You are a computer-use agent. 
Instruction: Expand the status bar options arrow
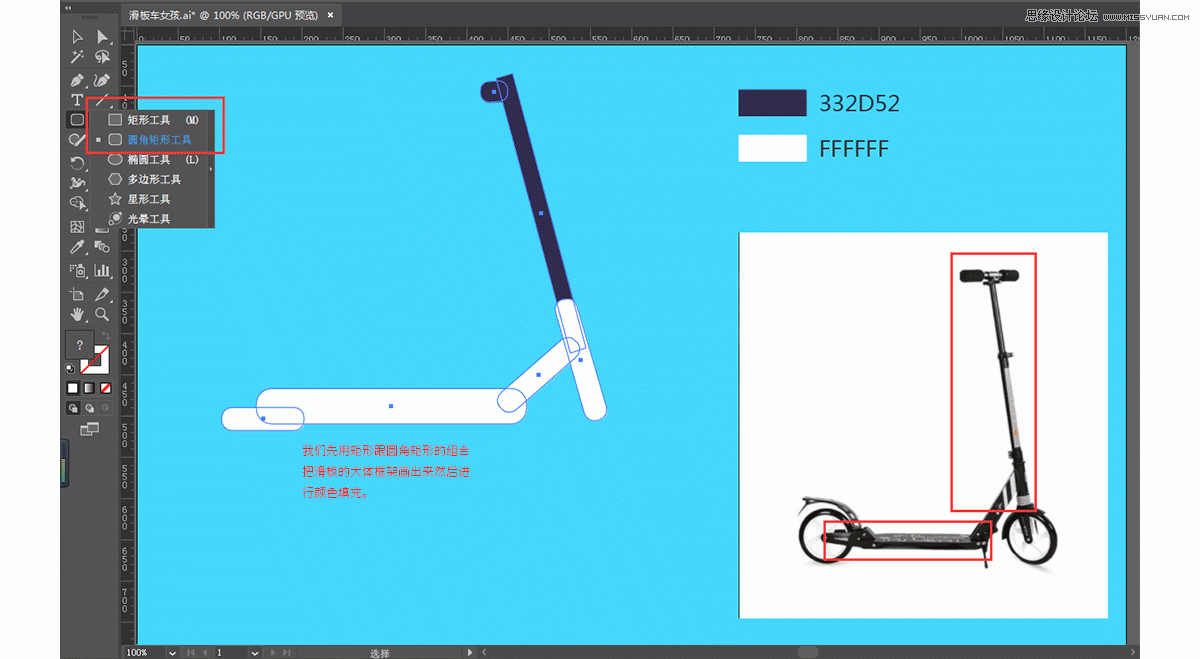[472, 652]
